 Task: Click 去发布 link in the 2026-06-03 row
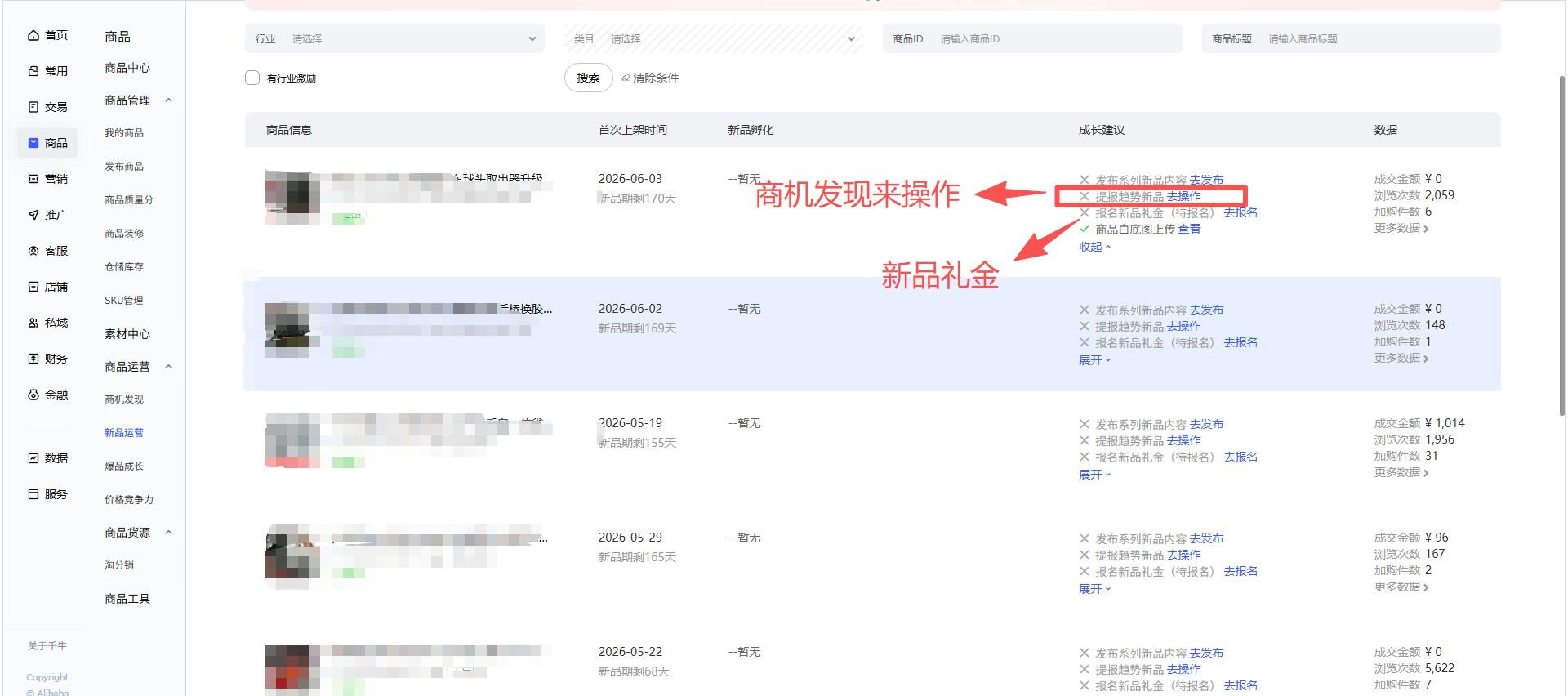point(1206,180)
